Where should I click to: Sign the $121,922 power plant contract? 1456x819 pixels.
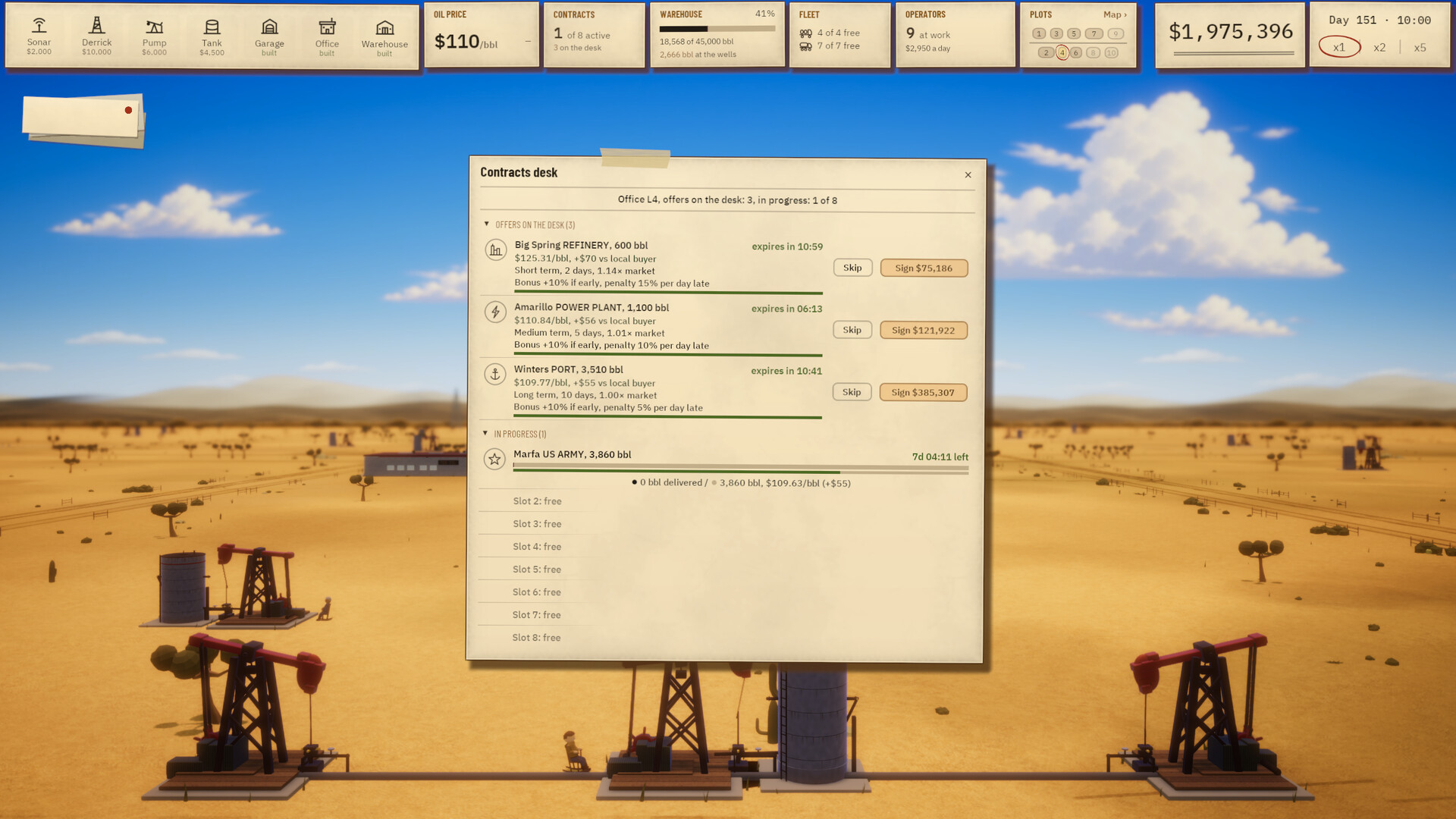[923, 330]
